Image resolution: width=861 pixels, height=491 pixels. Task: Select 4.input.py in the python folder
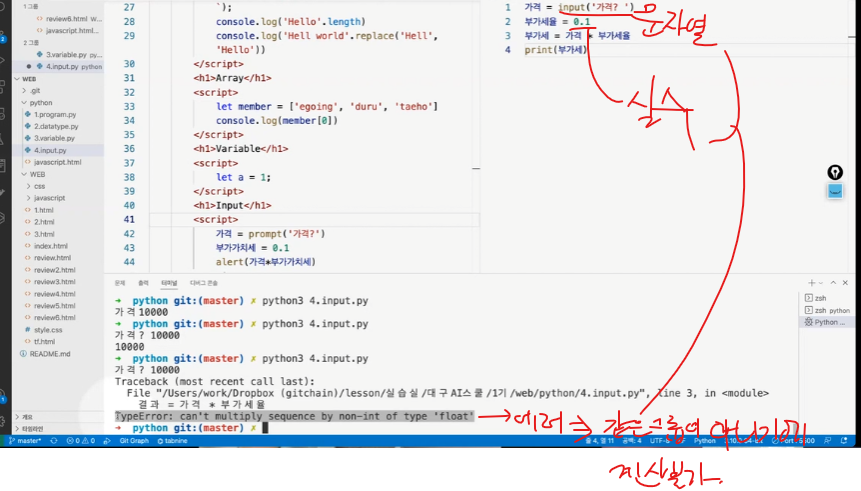point(58,150)
